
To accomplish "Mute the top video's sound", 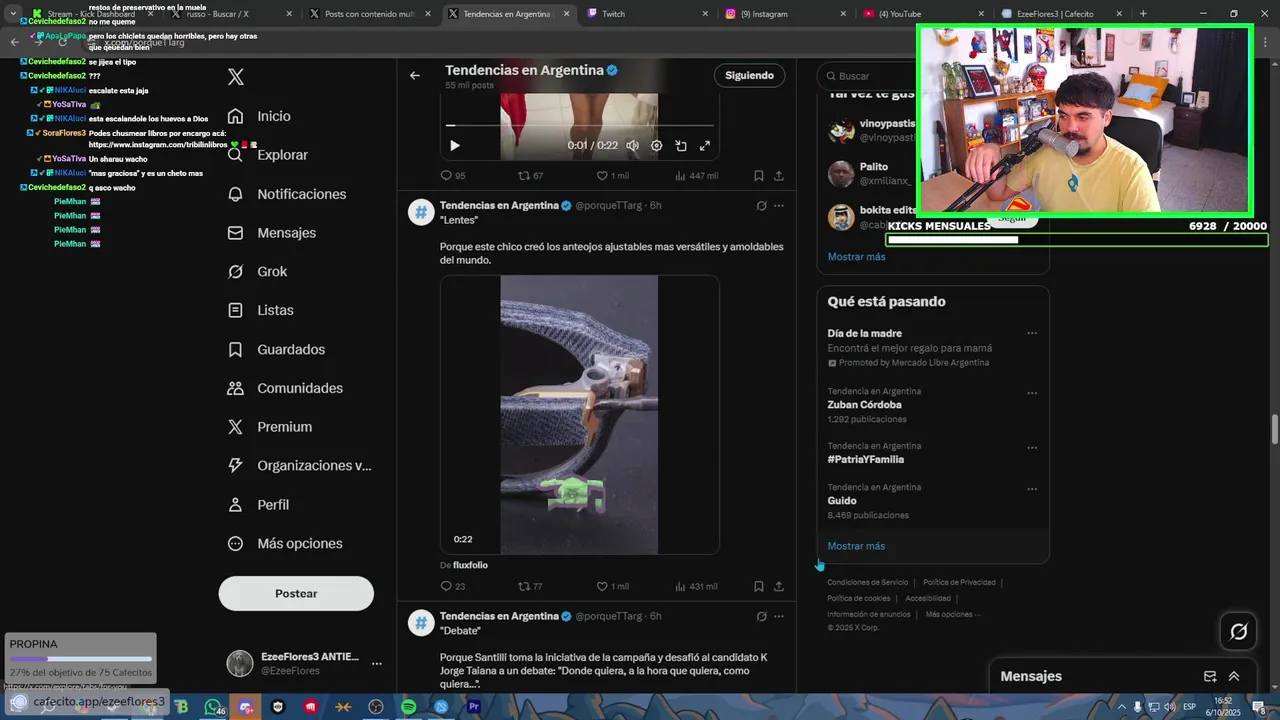I will point(632,146).
